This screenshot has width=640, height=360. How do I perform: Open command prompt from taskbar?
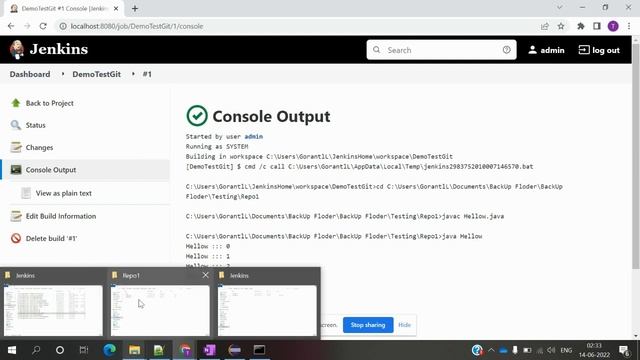[x=259, y=350]
